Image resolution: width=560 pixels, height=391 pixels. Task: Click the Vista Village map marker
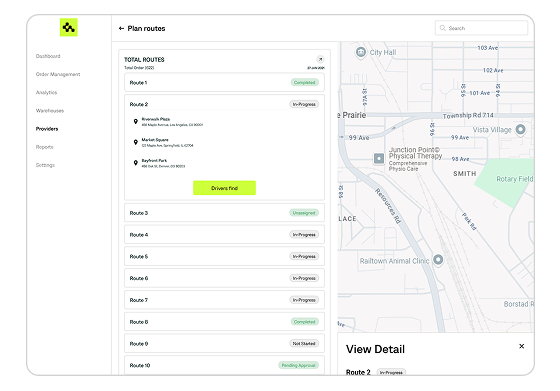[520, 129]
